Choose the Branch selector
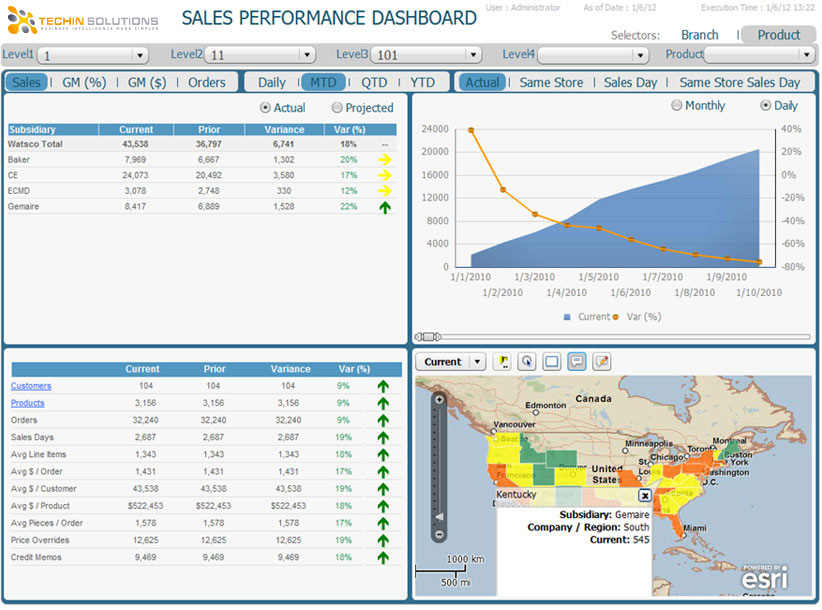The image size is (822, 610). pos(699,35)
